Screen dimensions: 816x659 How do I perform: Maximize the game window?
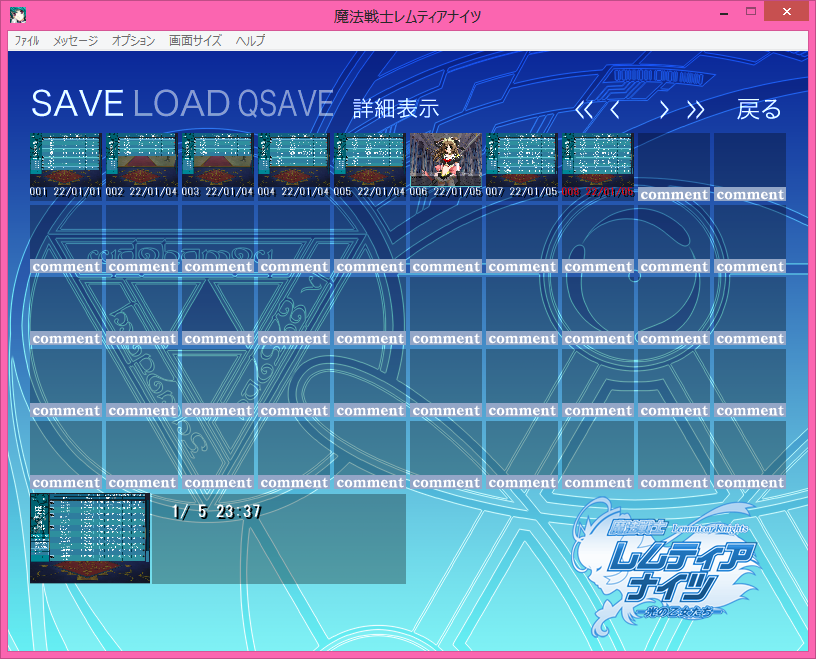[750, 11]
